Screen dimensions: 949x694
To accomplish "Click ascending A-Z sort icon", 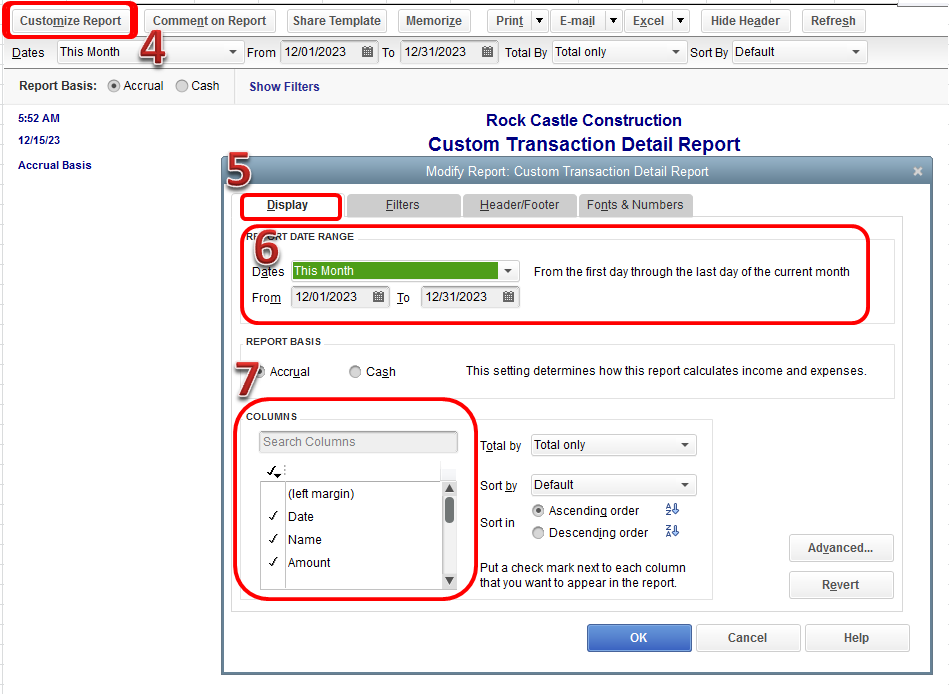I will (672, 509).
